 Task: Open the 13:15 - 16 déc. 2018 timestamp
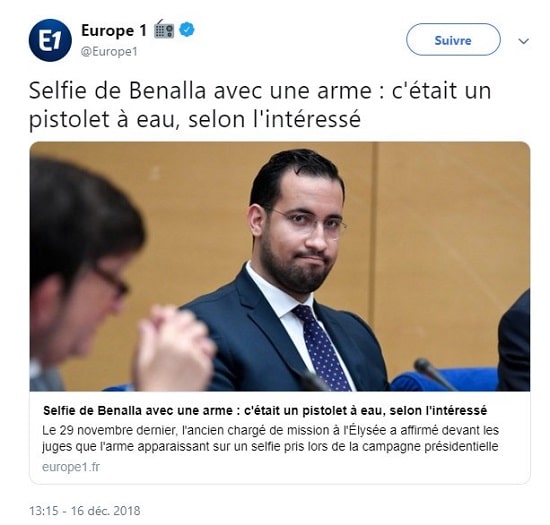pyautogui.click(x=85, y=511)
